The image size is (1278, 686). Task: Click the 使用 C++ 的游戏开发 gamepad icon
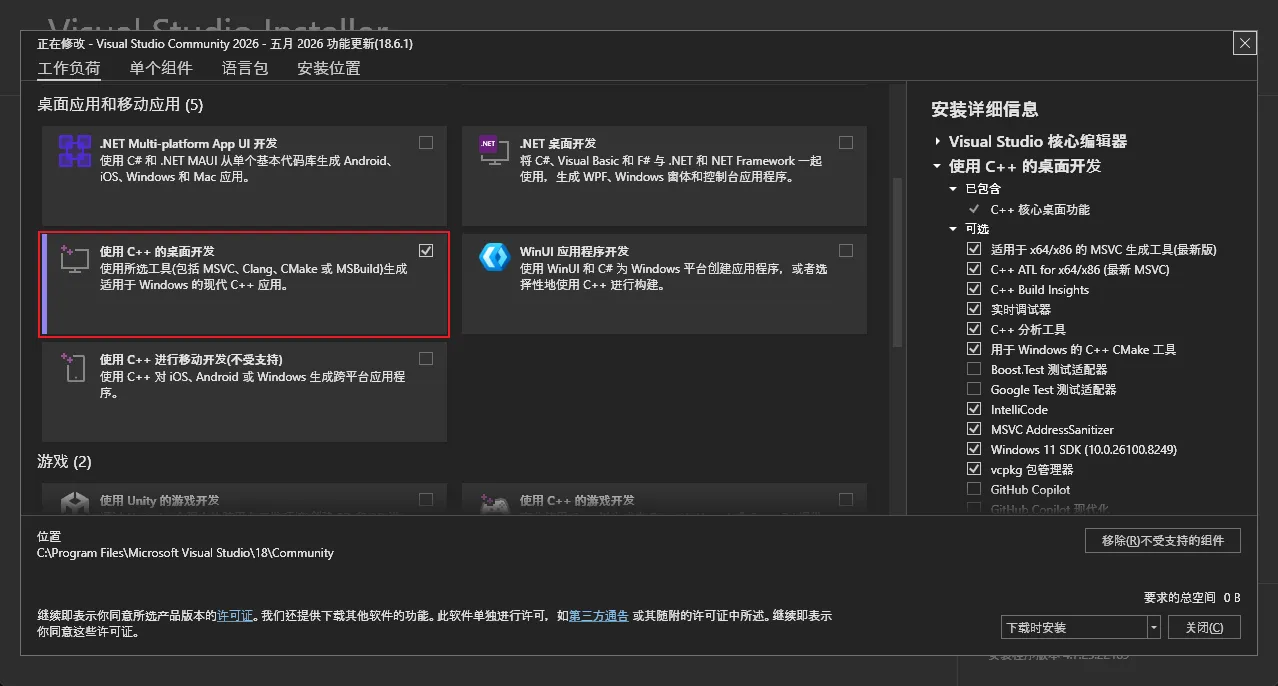(x=494, y=502)
